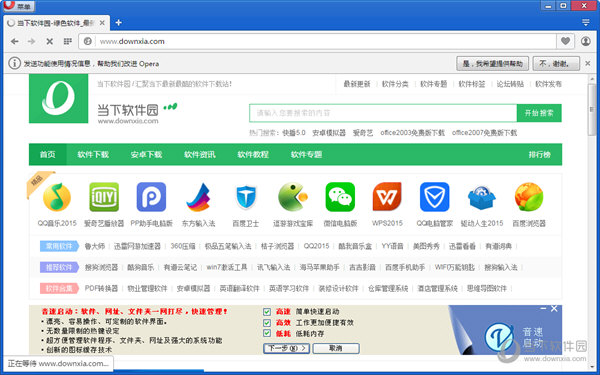The width and height of the screenshot is (600, 375).
Task: Open the 排行榜 navigation item
Action: [x=540, y=155]
